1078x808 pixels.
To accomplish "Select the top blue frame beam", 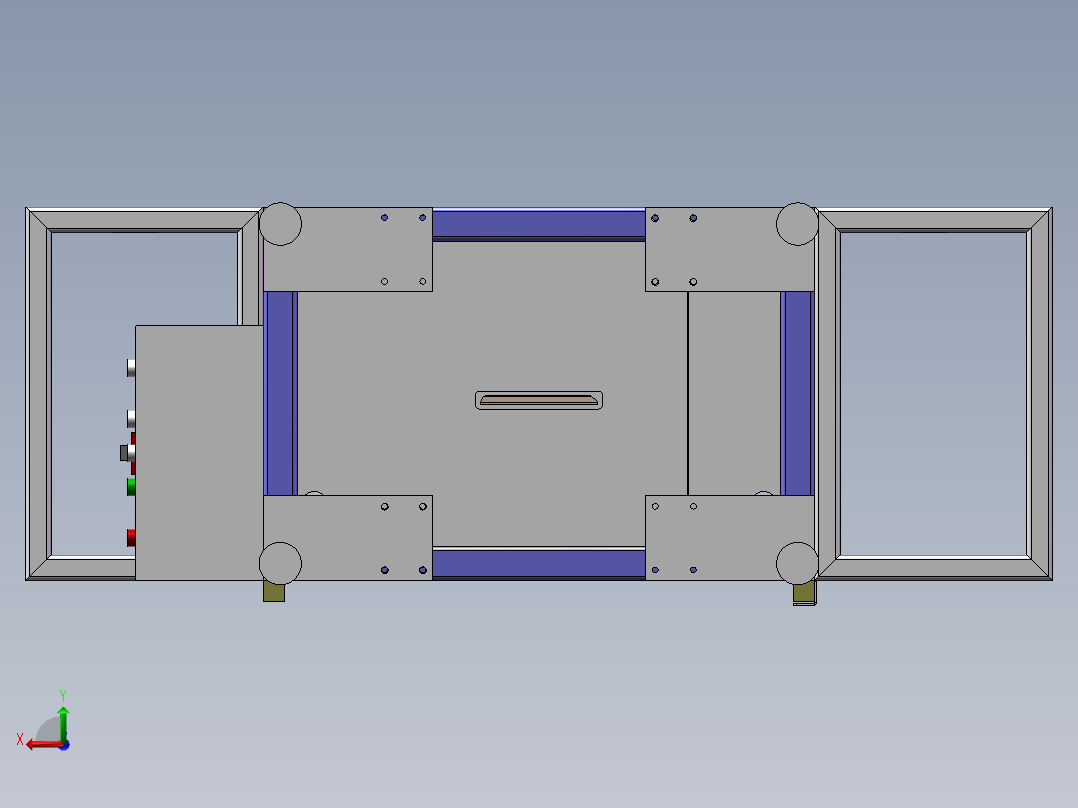I will click(538, 224).
